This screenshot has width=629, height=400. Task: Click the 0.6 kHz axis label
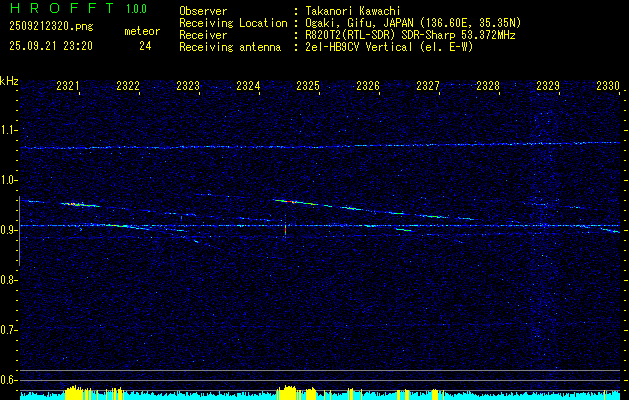pos(9,380)
